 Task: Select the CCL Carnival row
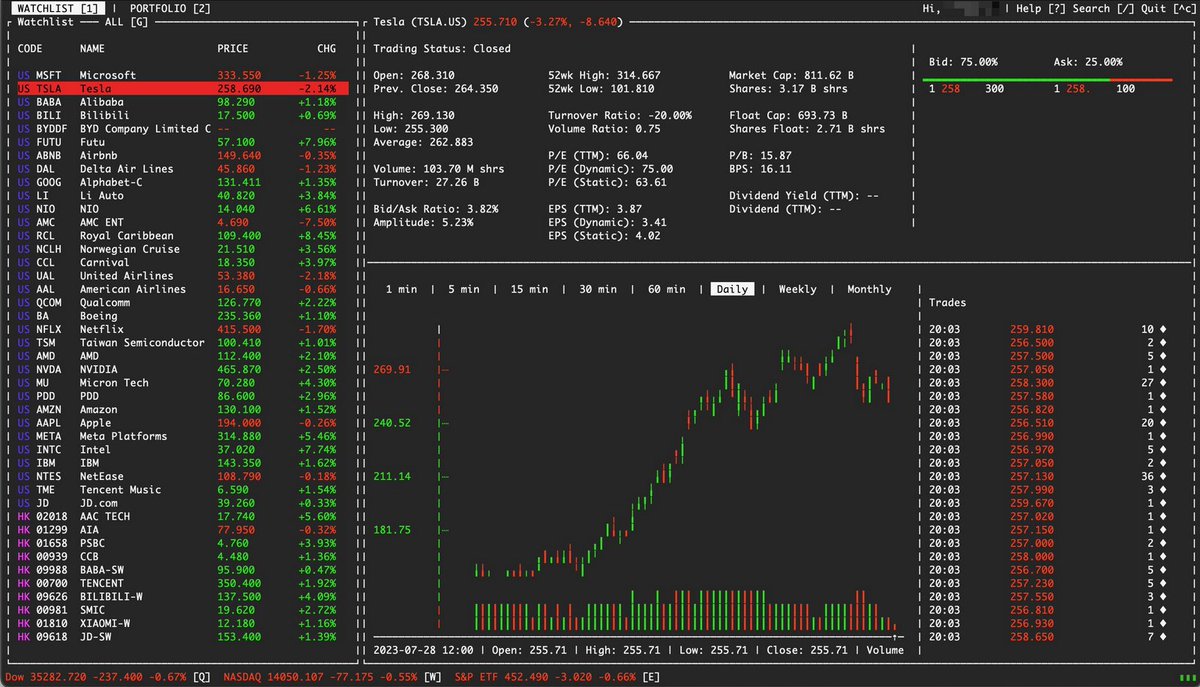[x=182, y=262]
